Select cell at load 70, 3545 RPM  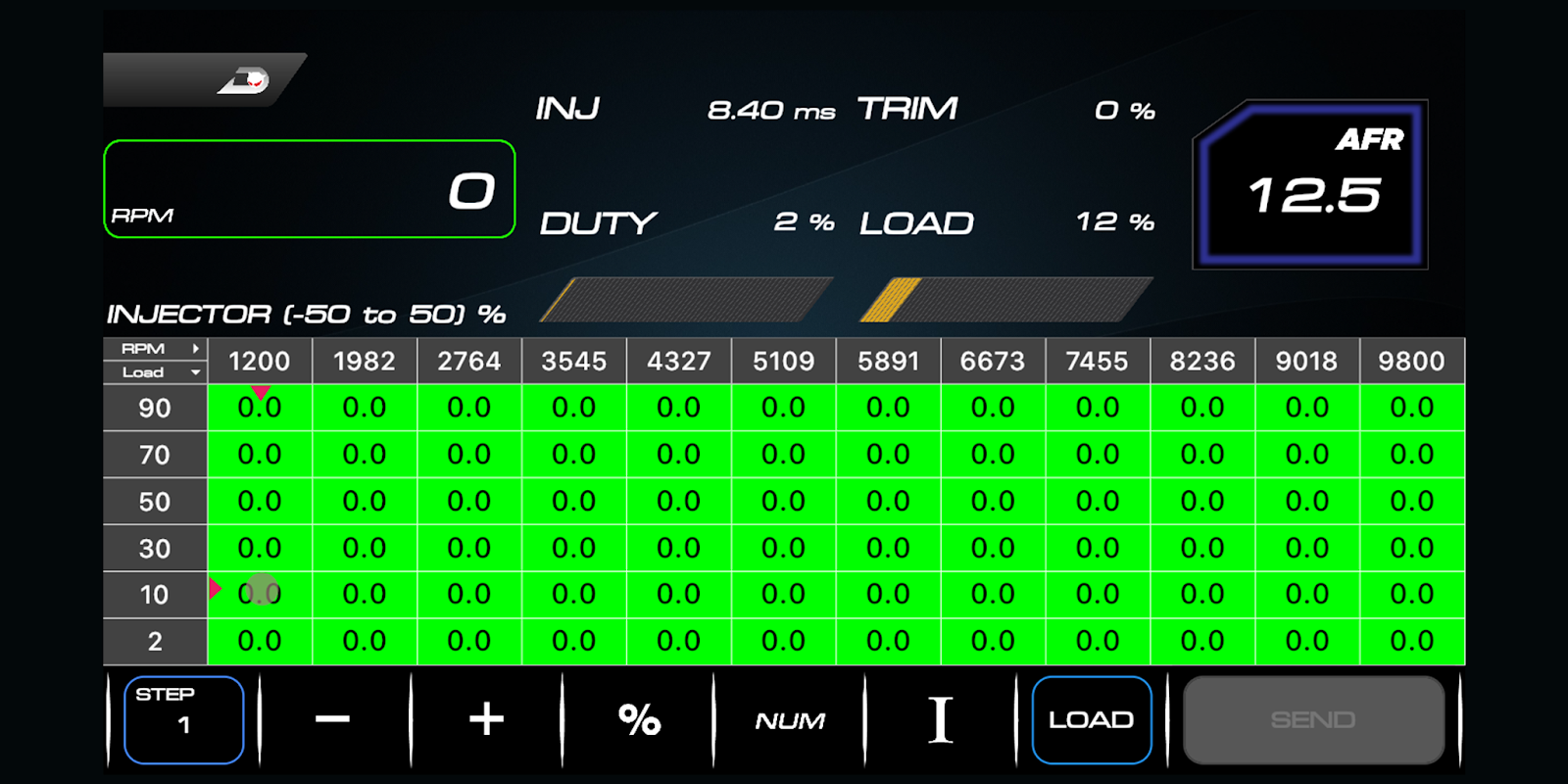574,455
